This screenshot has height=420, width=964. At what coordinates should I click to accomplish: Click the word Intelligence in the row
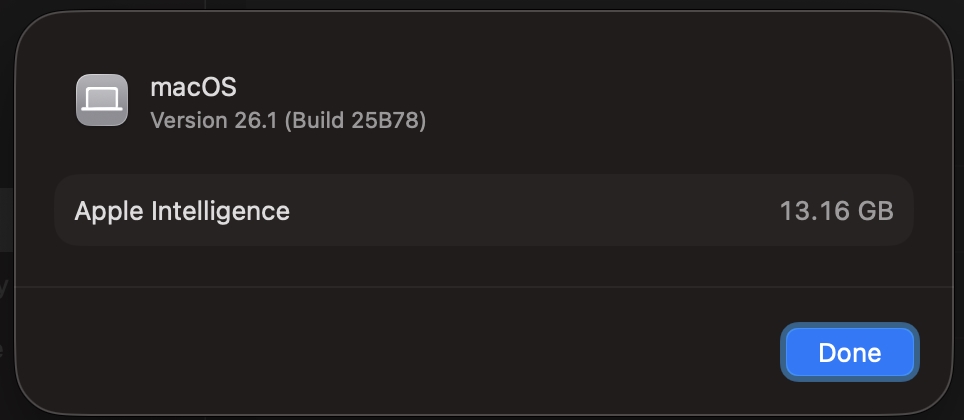coord(220,211)
